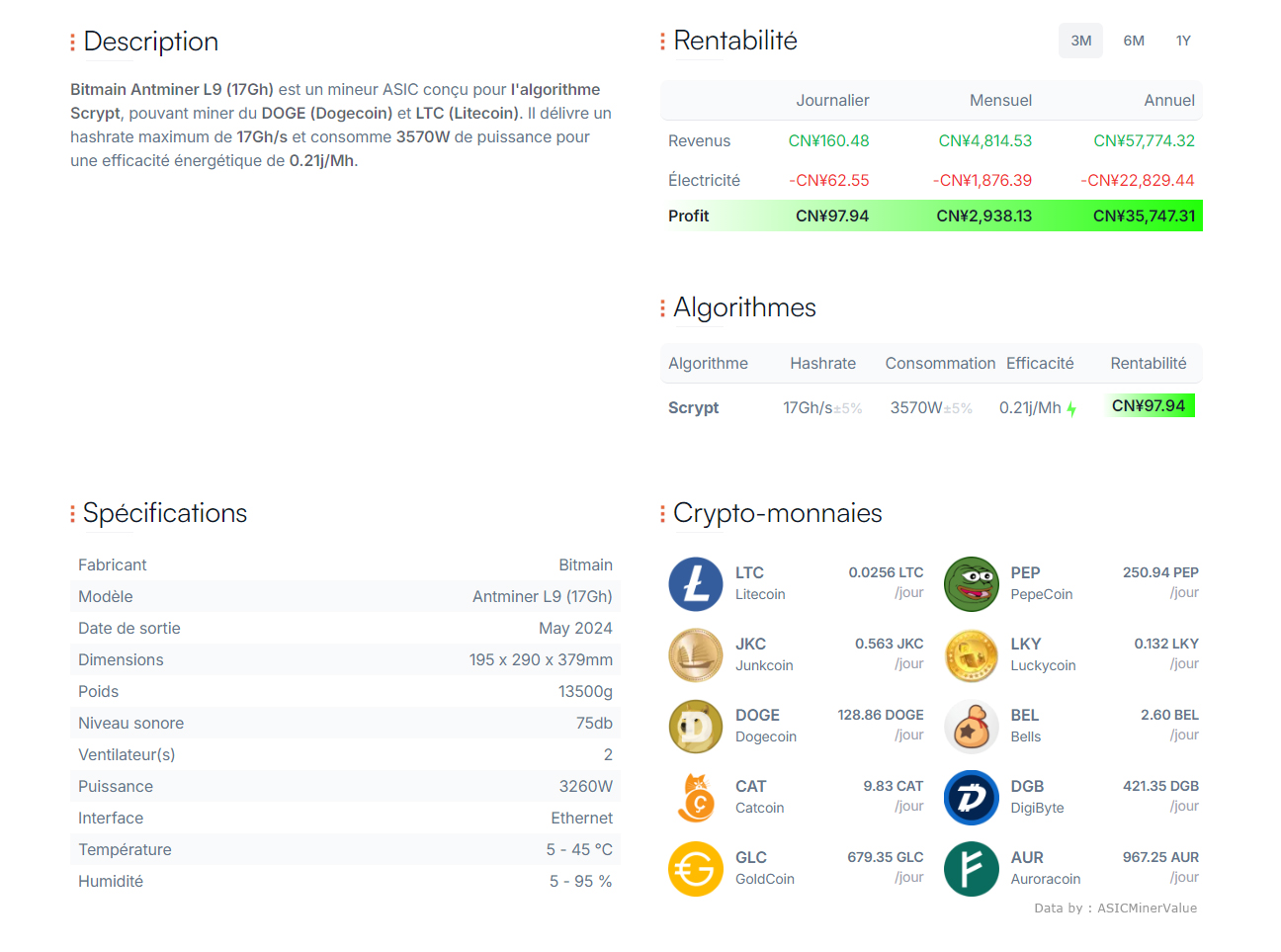Switch profitability to the 3M tab

pos(1080,41)
